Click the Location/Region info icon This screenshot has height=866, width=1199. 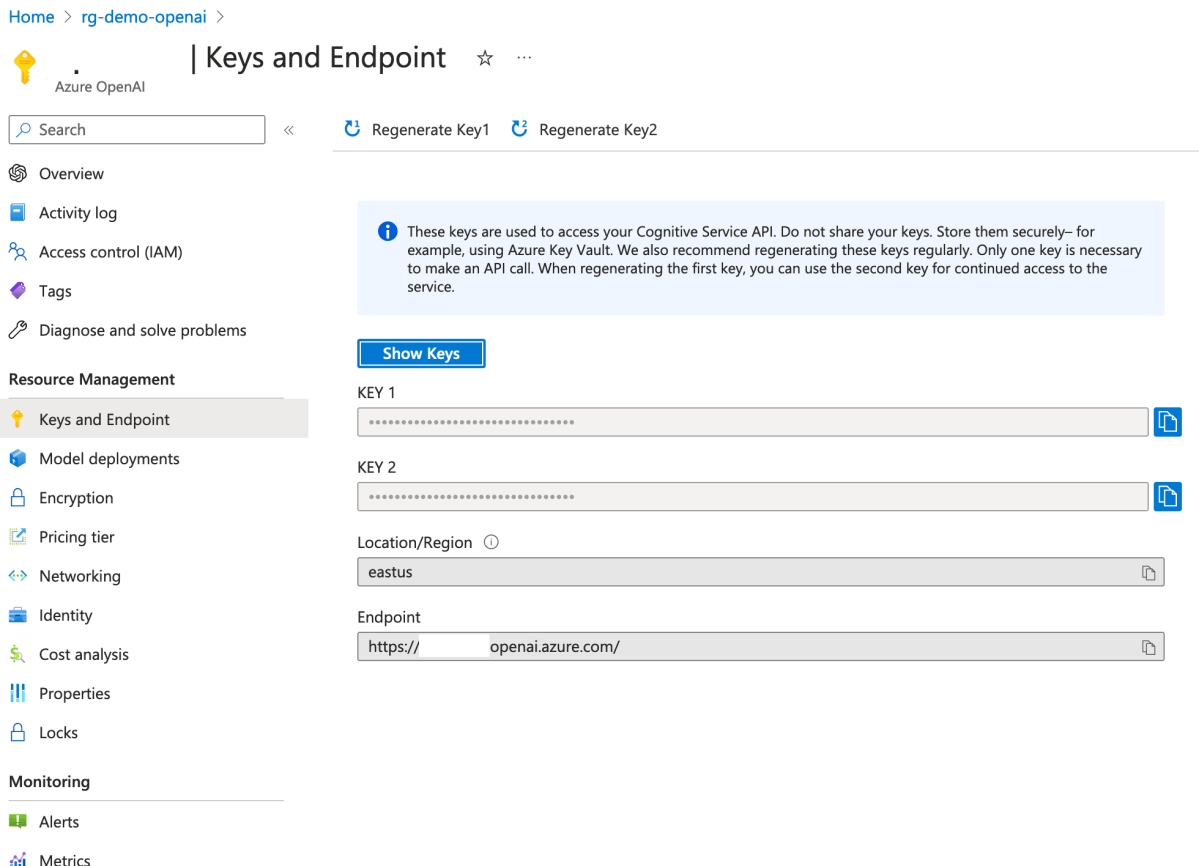tap(491, 542)
